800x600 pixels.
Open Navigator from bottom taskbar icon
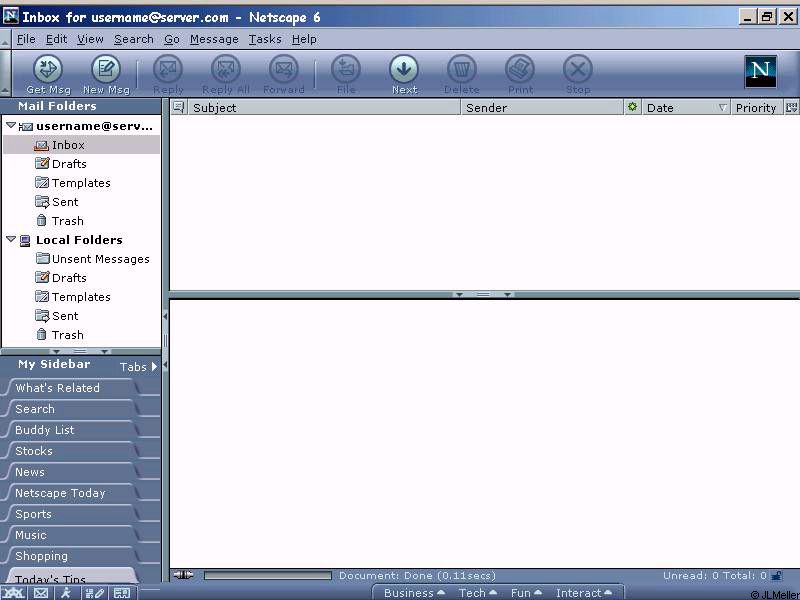tap(13, 593)
